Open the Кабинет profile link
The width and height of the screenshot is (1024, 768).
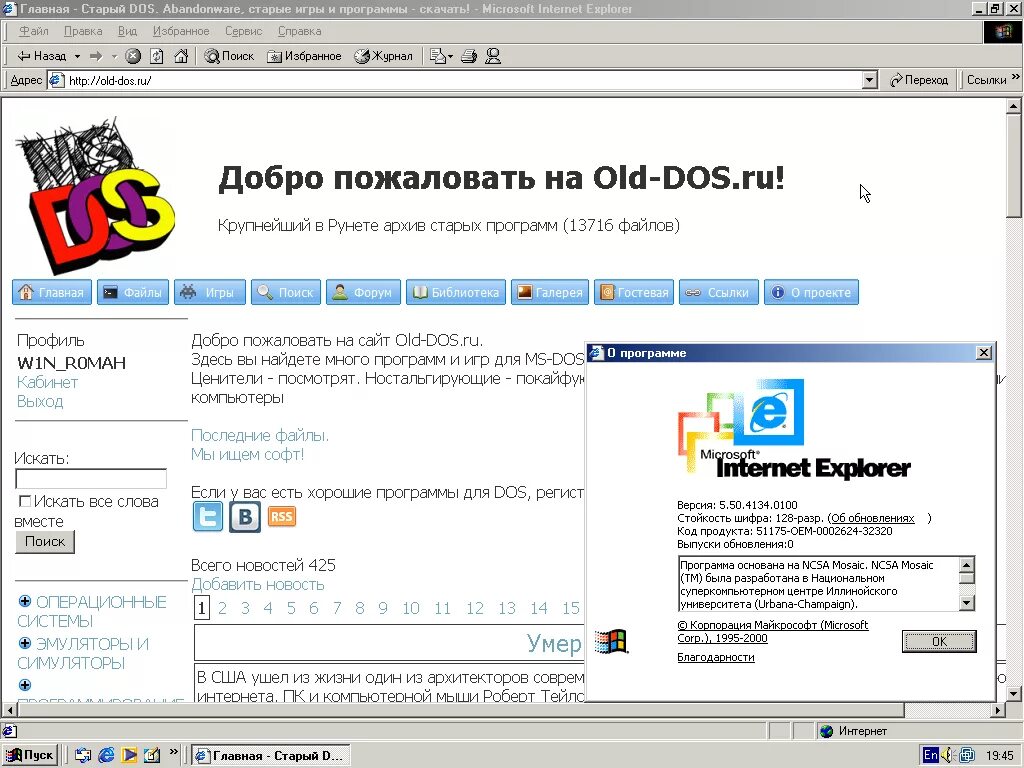(47, 382)
